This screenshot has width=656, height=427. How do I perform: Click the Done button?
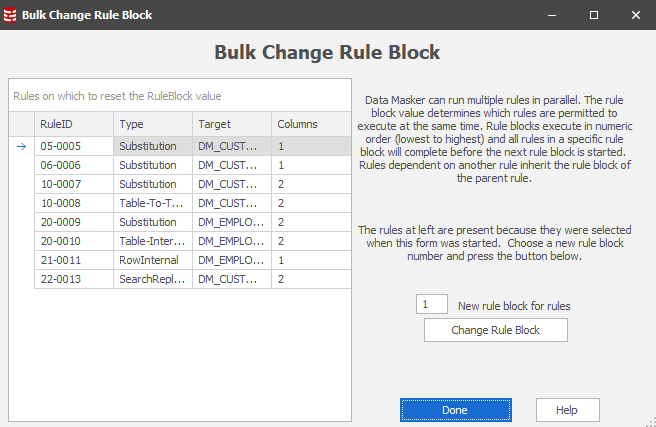coord(456,410)
